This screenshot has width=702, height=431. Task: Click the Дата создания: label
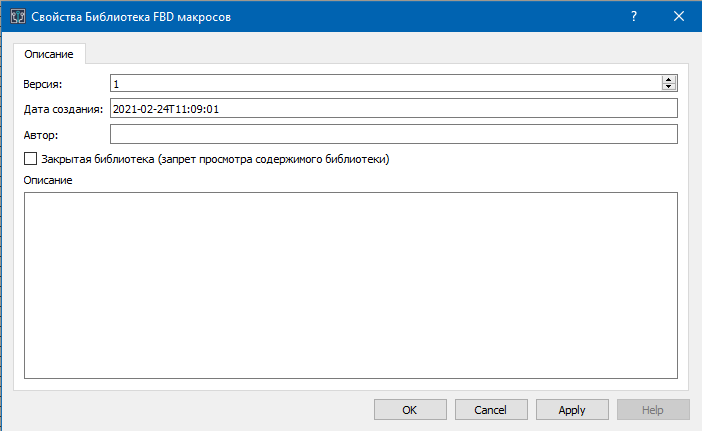click(63, 109)
